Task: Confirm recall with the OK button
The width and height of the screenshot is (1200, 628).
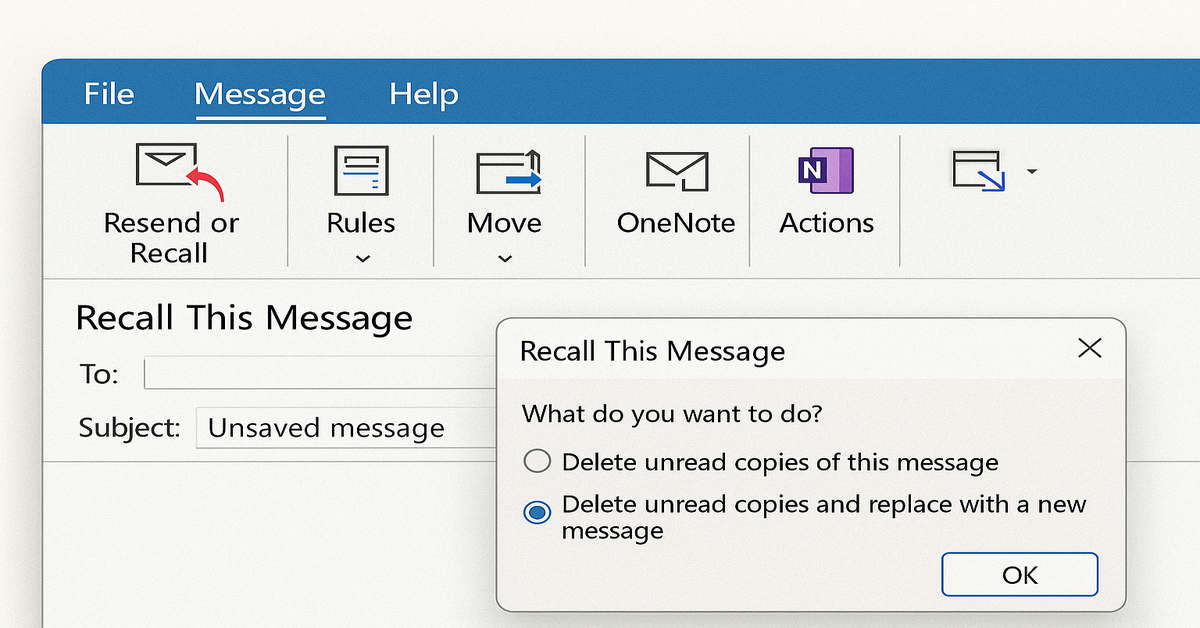Action: [x=1020, y=575]
